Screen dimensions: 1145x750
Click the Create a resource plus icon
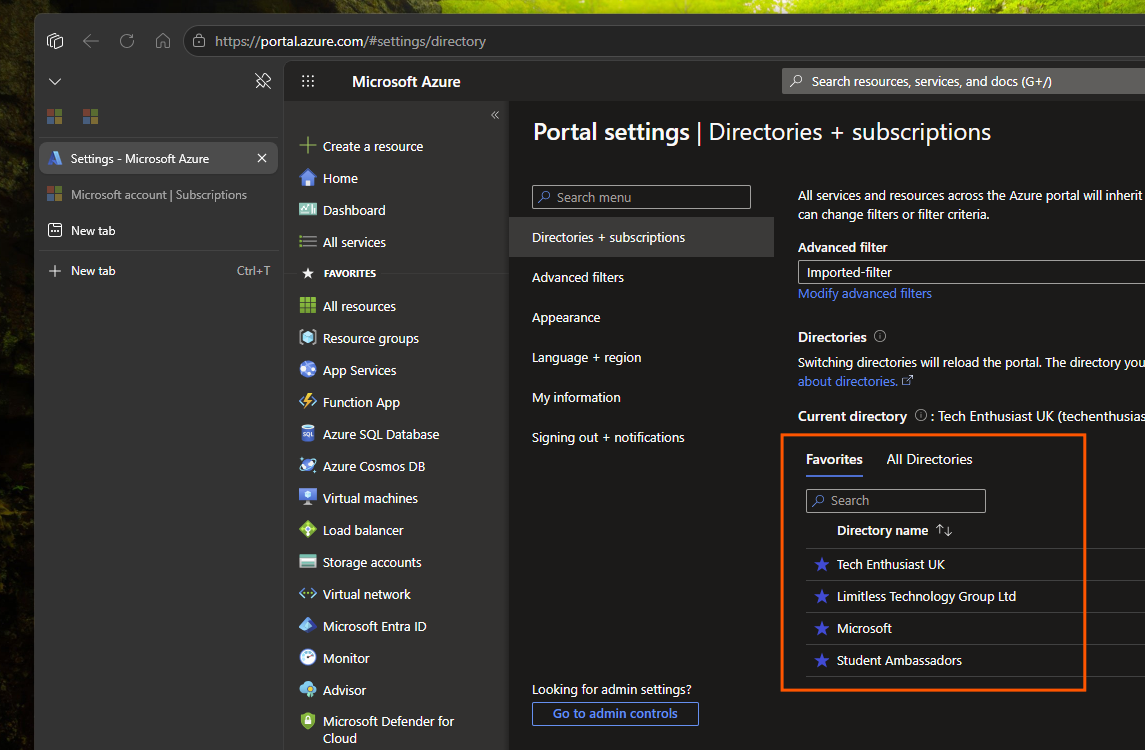[x=308, y=146]
